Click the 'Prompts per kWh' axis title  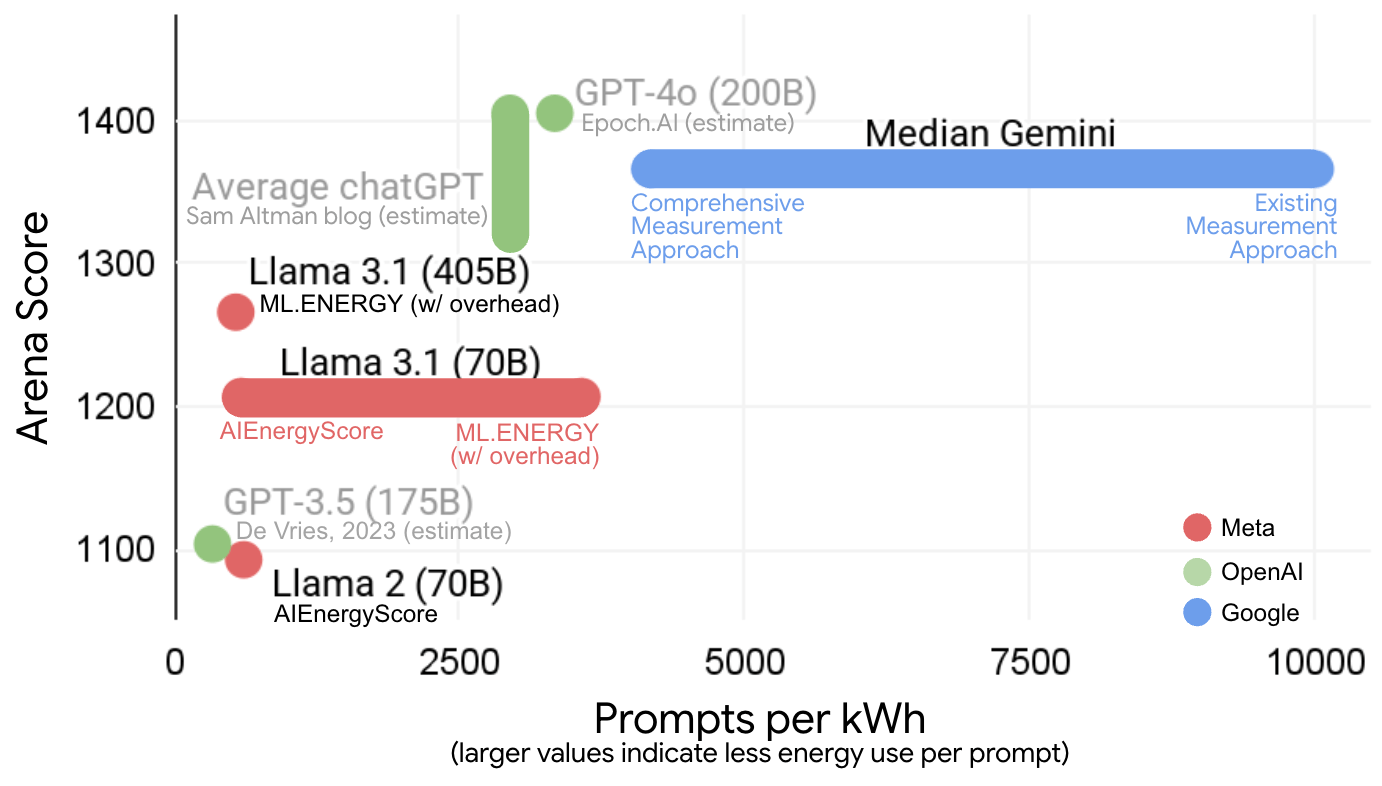pyautogui.click(x=760, y=719)
